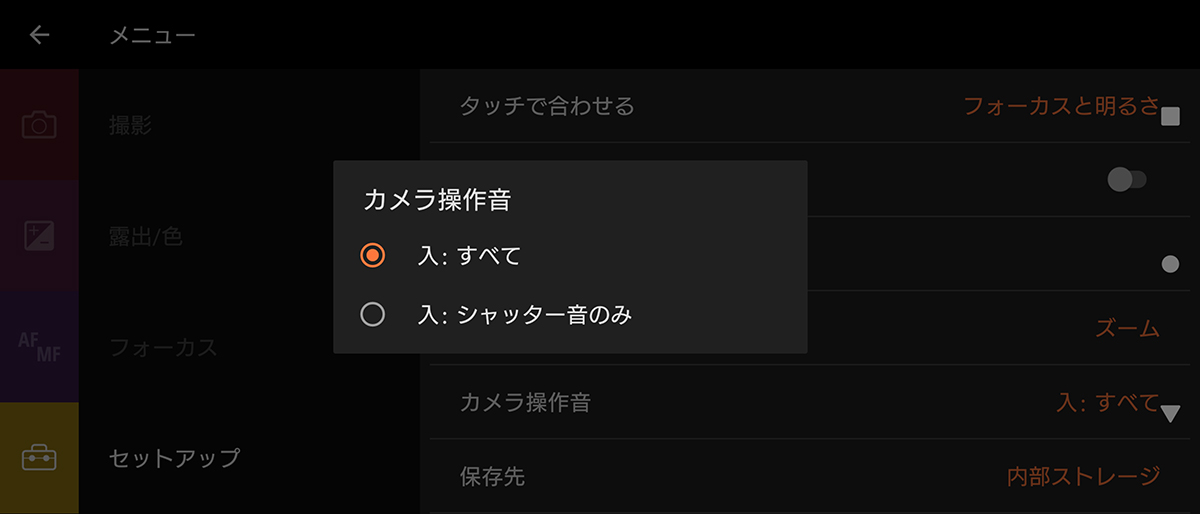Viewport: 1200px width, 514px height.
Task: Click the カメラ操作音 dialog title
Action: point(437,200)
